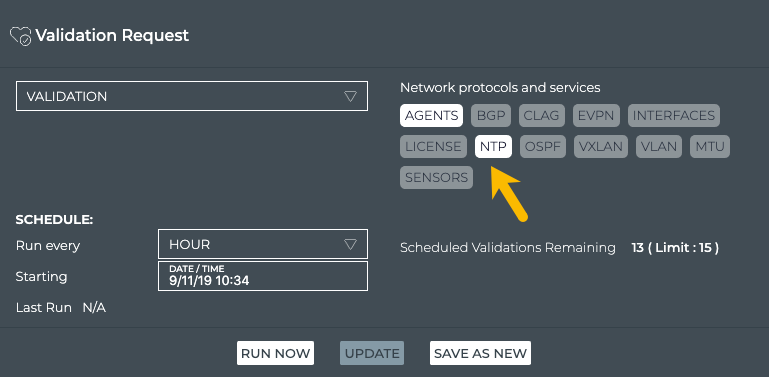769x377 pixels.
Task: Toggle the LICENSE chip
Action: pyautogui.click(x=434, y=147)
